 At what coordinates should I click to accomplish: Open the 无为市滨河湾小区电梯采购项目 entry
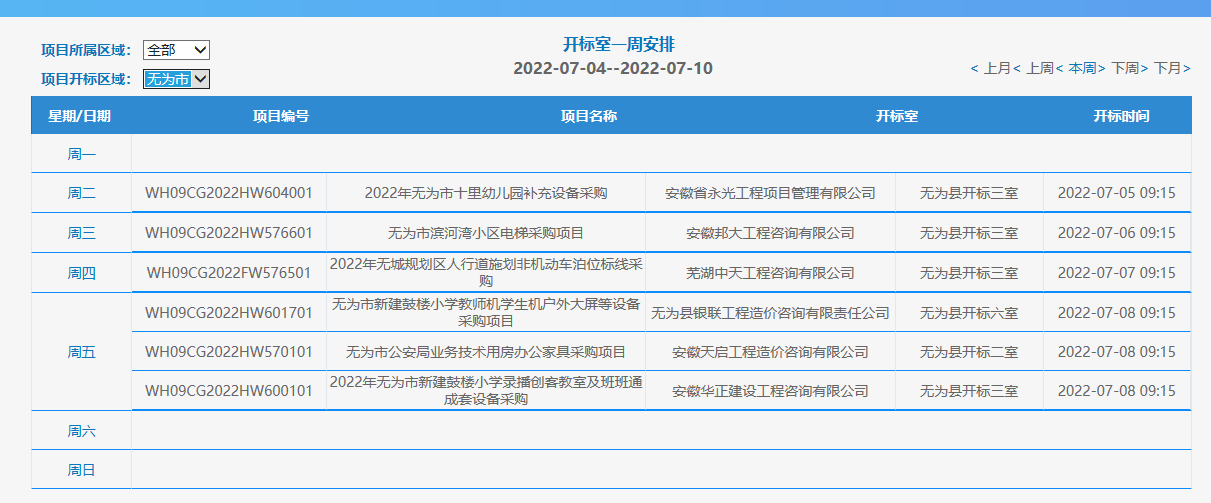[x=485, y=233]
